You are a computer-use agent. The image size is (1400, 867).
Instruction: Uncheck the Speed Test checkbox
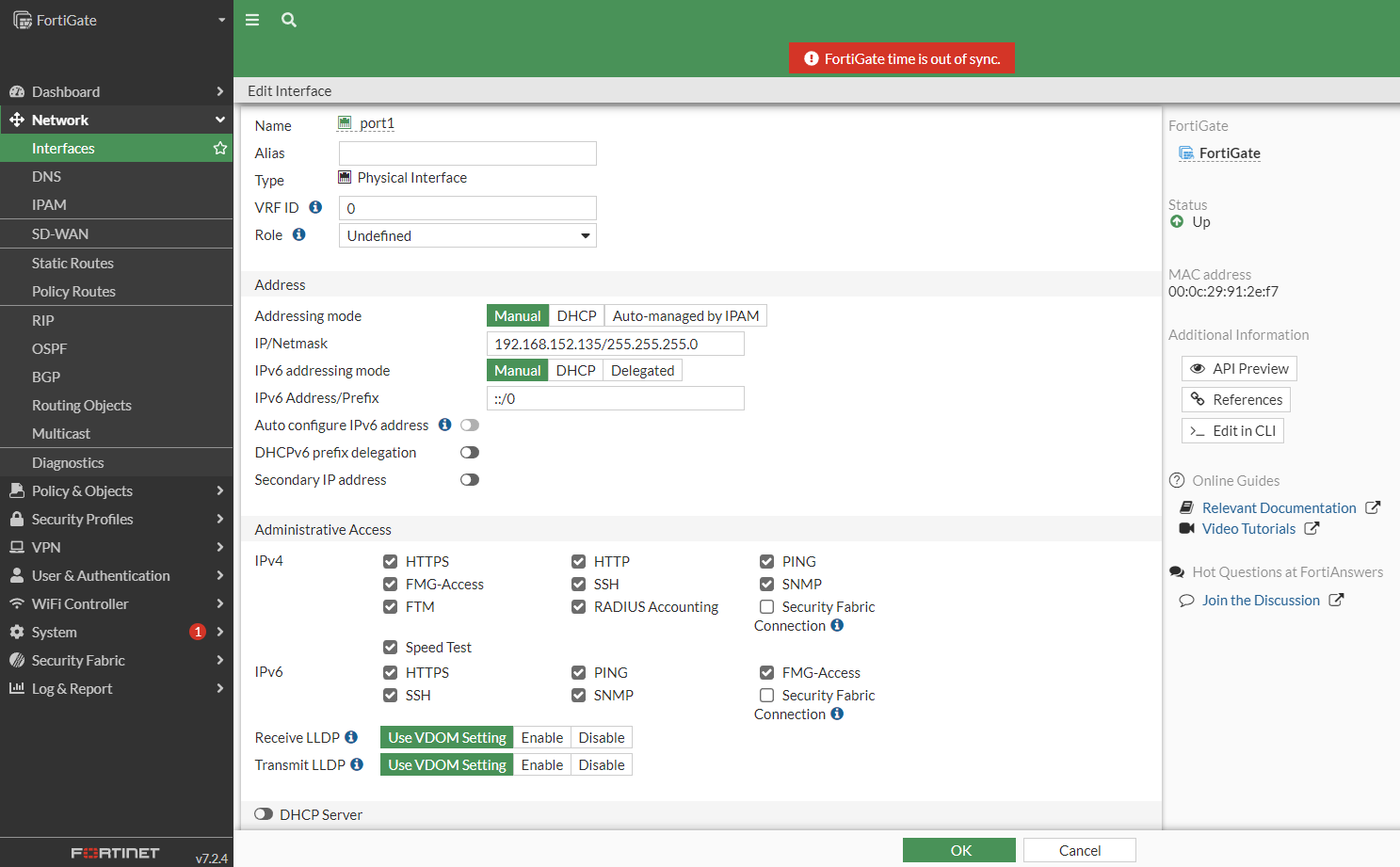(390, 647)
